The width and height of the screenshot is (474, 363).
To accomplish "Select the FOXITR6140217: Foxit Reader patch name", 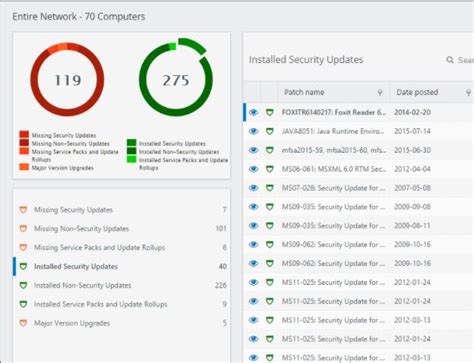I will click(334, 112).
